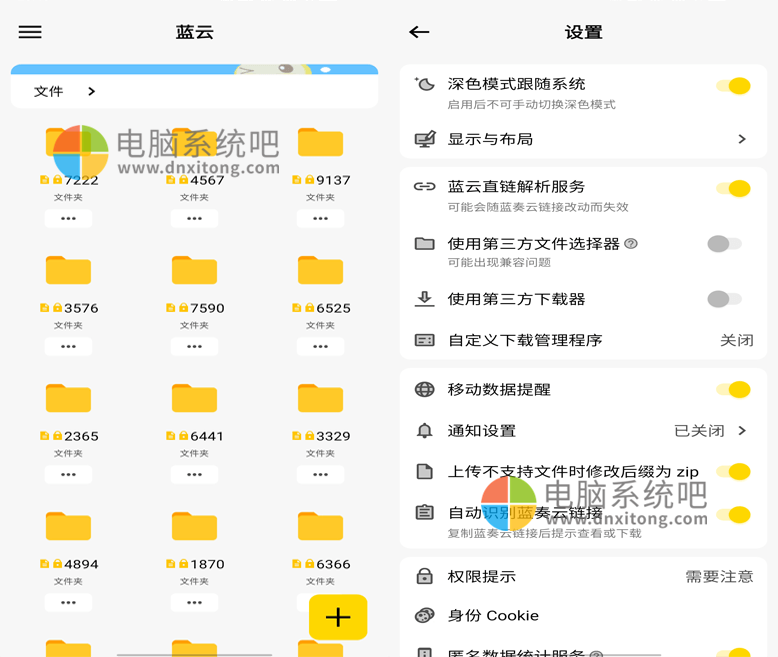Enable 使用第三方文件选择器 switch
This screenshot has width=778, height=657.
(x=725, y=244)
